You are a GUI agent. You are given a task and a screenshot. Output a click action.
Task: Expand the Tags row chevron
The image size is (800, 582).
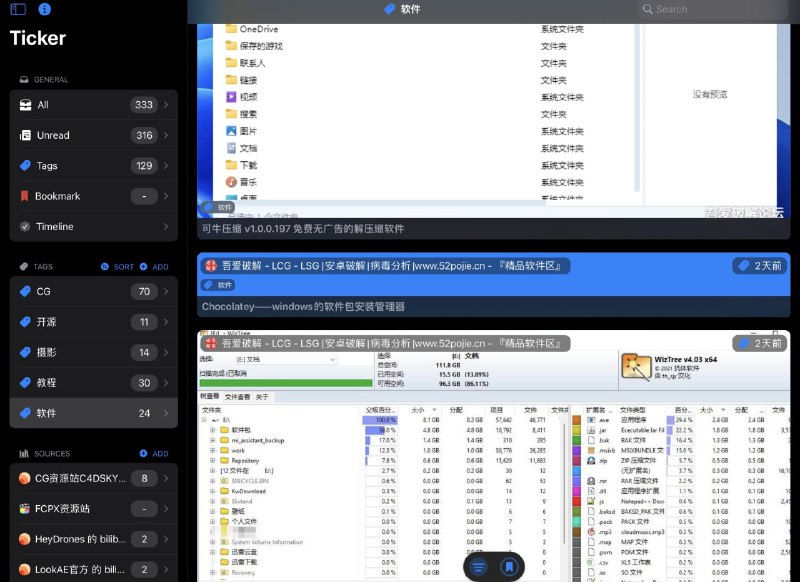(166, 166)
